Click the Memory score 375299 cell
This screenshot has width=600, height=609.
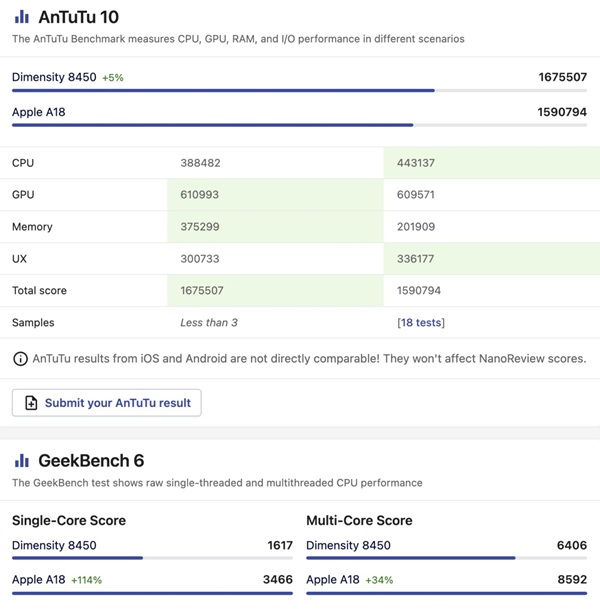(x=200, y=227)
